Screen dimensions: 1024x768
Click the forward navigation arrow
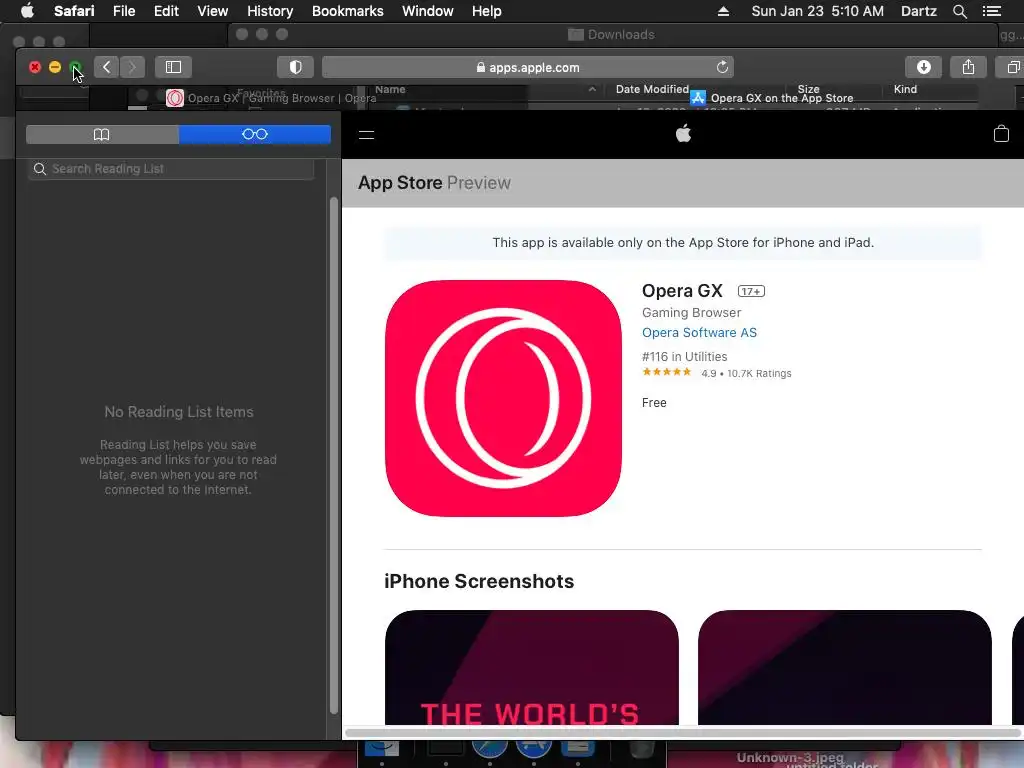tap(132, 67)
